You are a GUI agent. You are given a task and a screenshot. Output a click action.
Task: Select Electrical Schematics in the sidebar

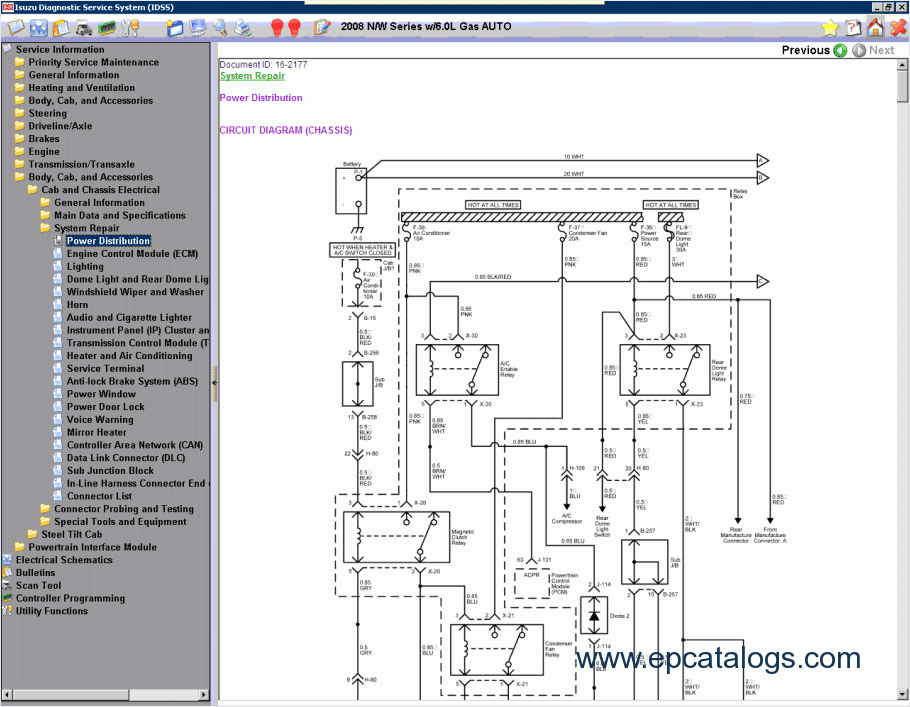click(x=64, y=560)
